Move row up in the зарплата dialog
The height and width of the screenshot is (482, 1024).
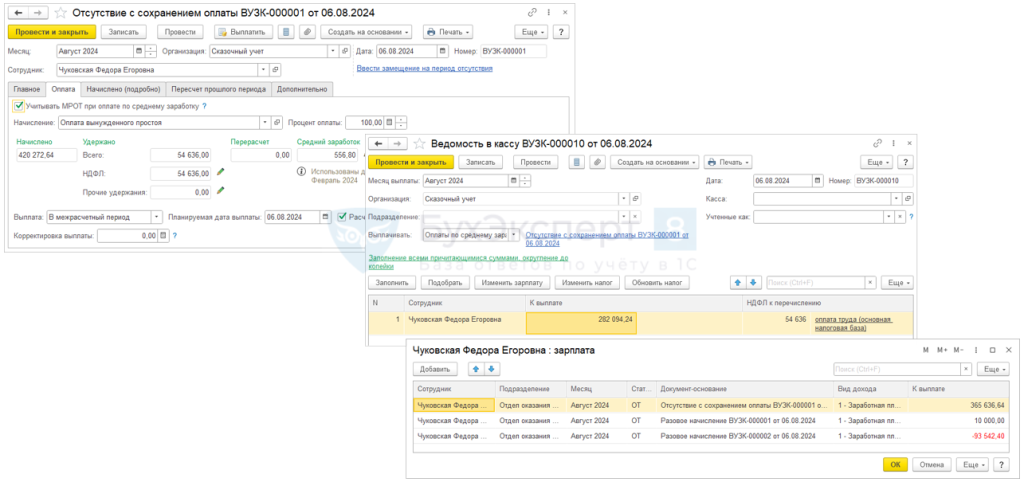point(476,369)
